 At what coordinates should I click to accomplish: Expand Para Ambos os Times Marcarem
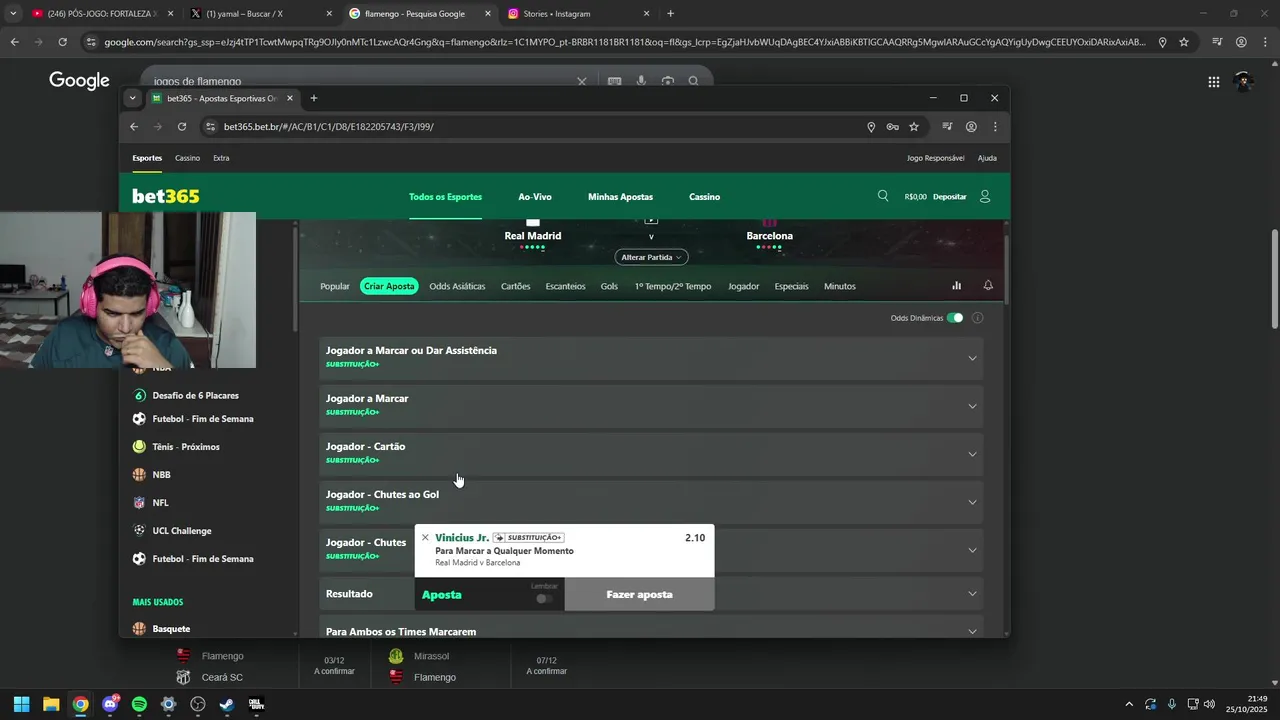pos(651,631)
